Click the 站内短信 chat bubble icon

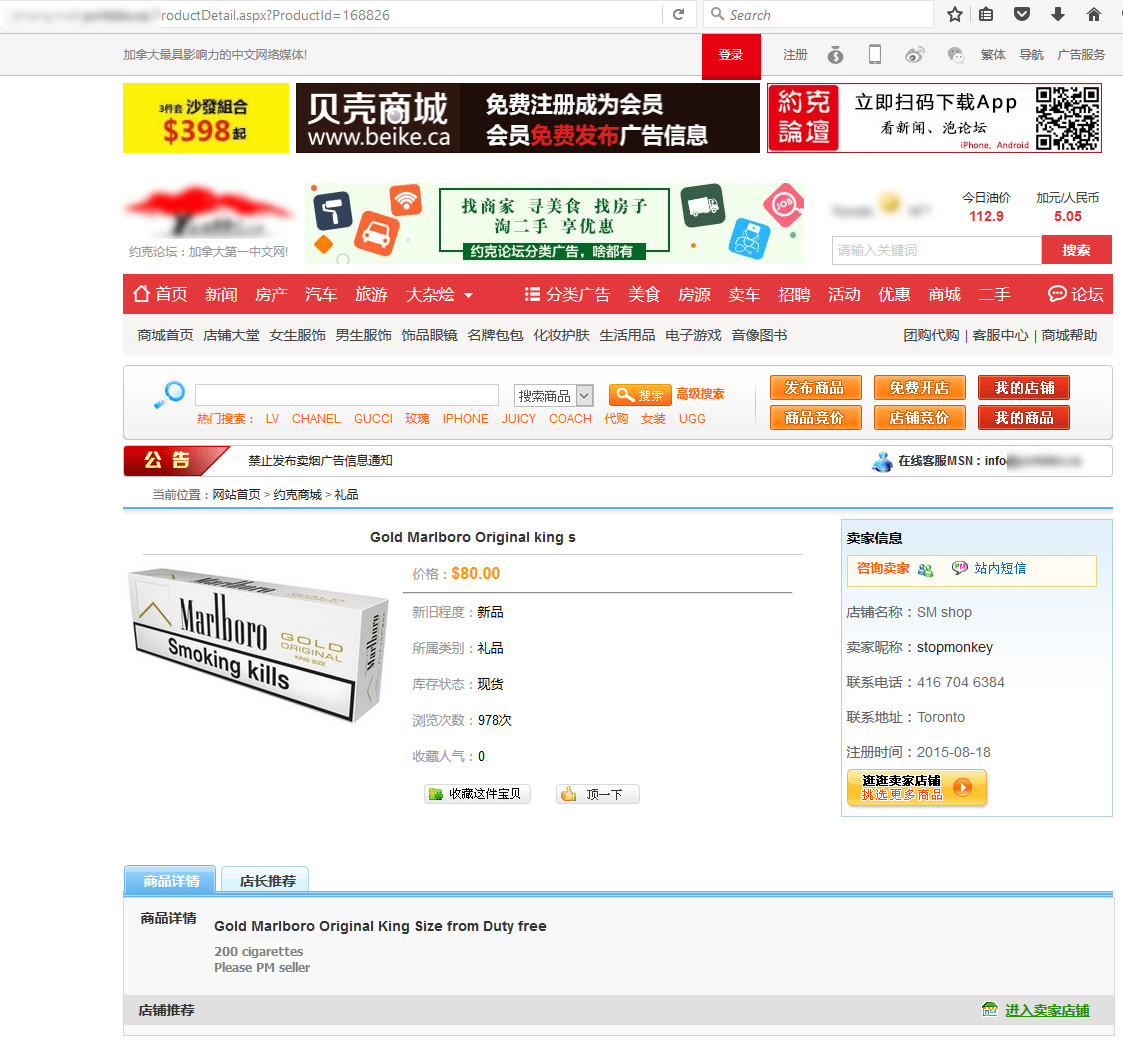click(x=960, y=568)
